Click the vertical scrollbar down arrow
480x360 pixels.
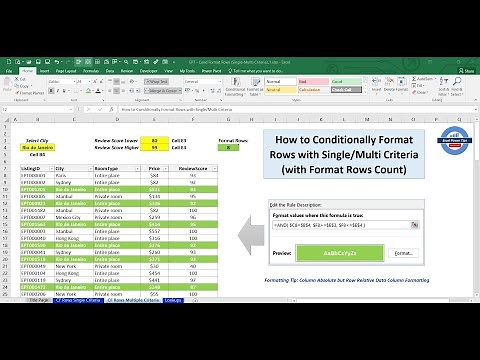tap(477, 294)
